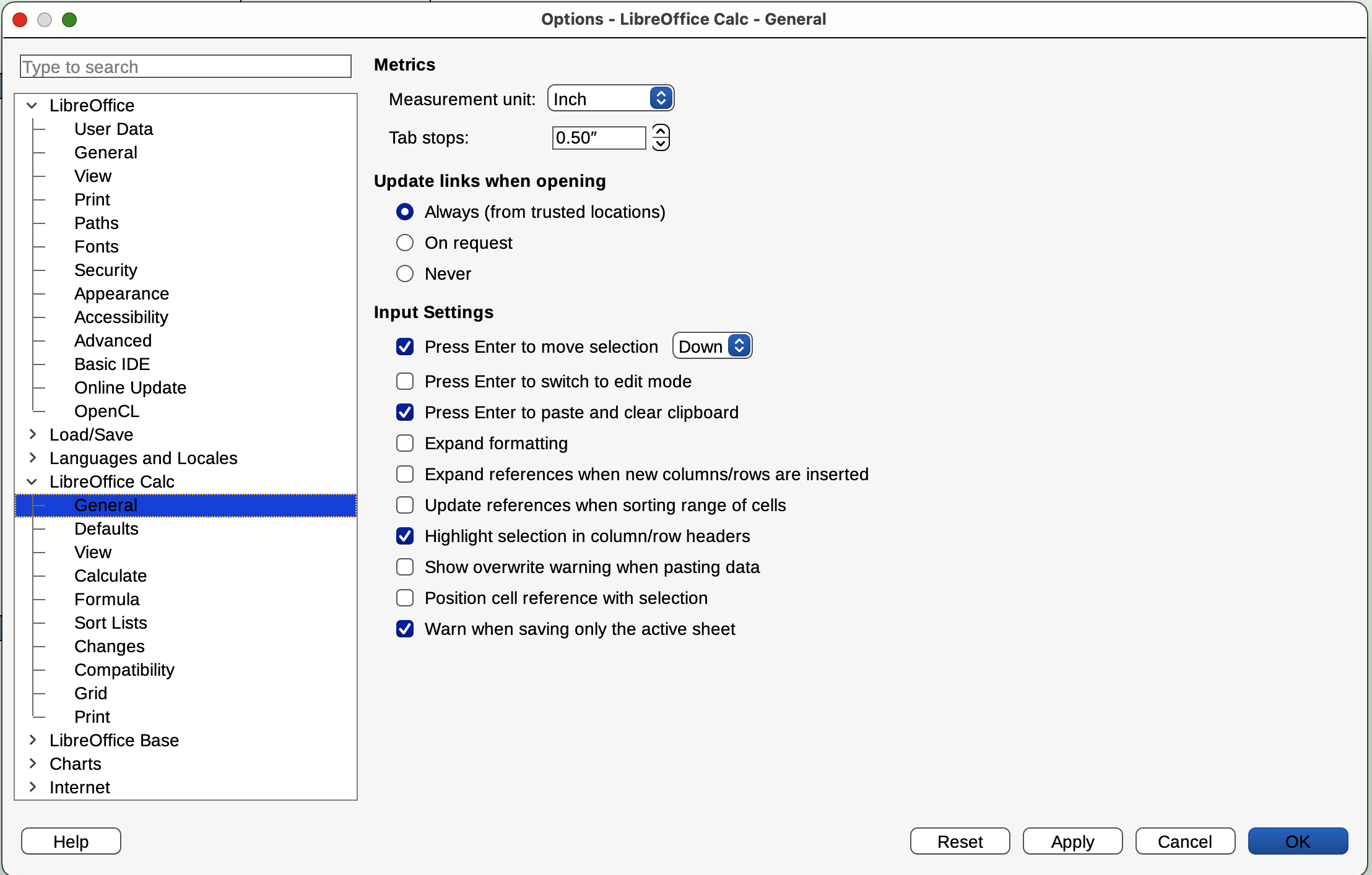The image size is (1372, 875).
Task: Click the Type to search field
Action: tap(186, 67)
